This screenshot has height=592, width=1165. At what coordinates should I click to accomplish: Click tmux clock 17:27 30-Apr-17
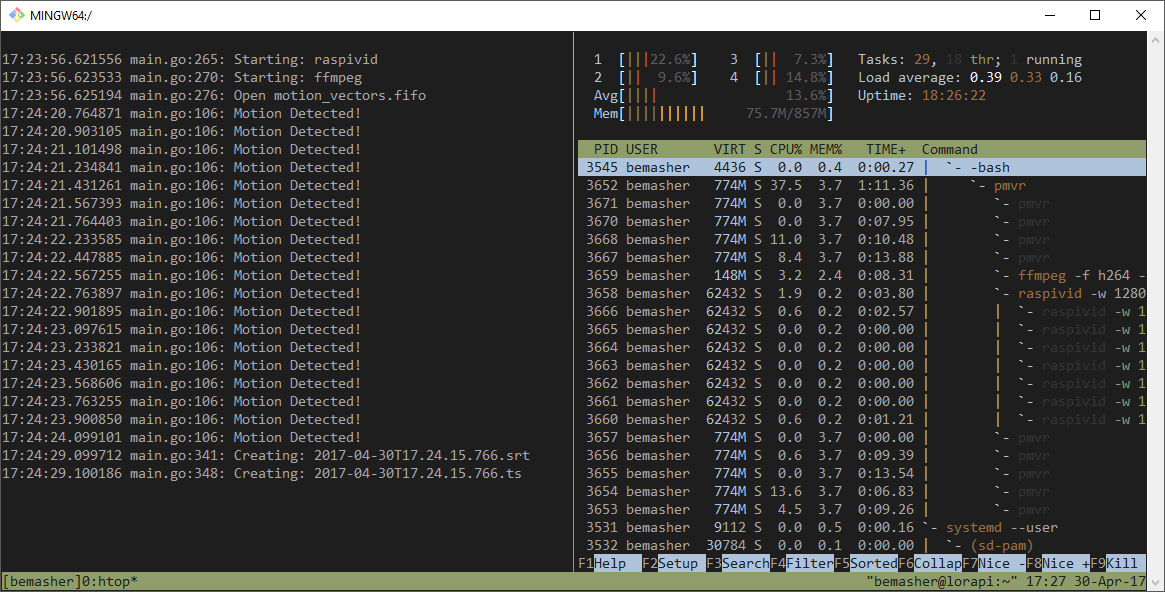pos(1086,582)
